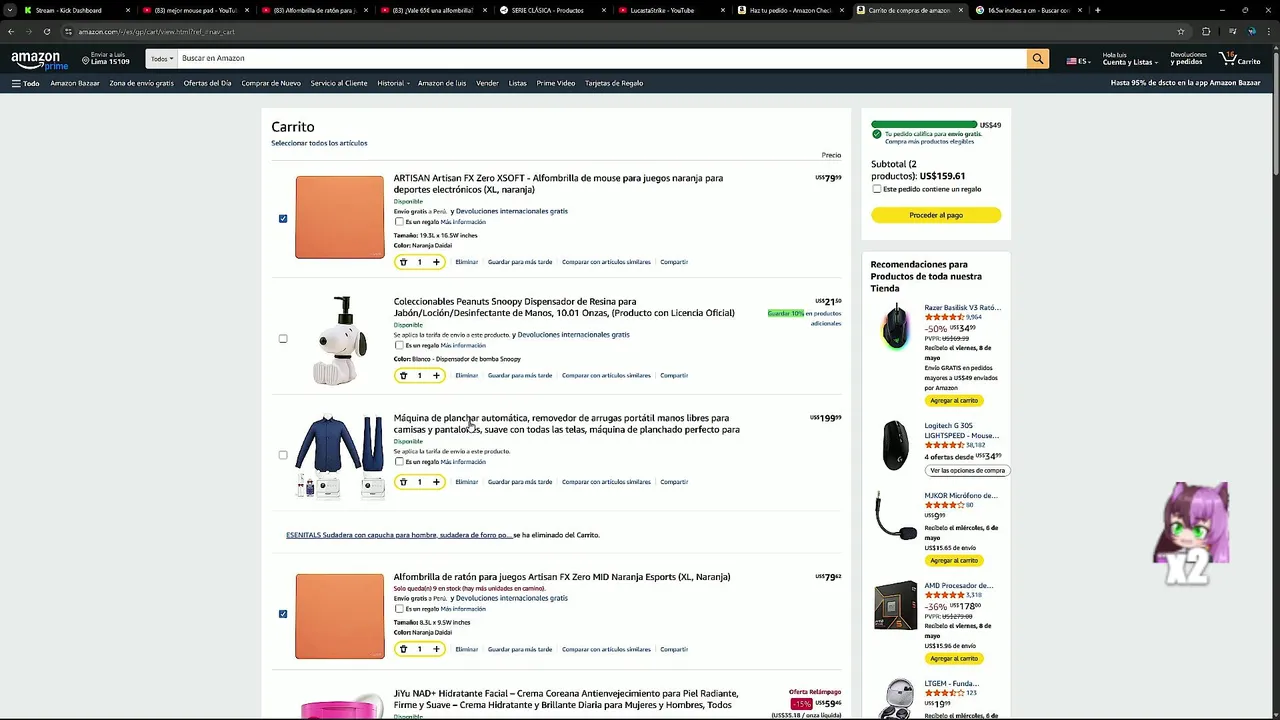1280x720 pixels.
Task: Click the orange search magnifier button
Action: pyautogui.click(x=1038, y=59)
